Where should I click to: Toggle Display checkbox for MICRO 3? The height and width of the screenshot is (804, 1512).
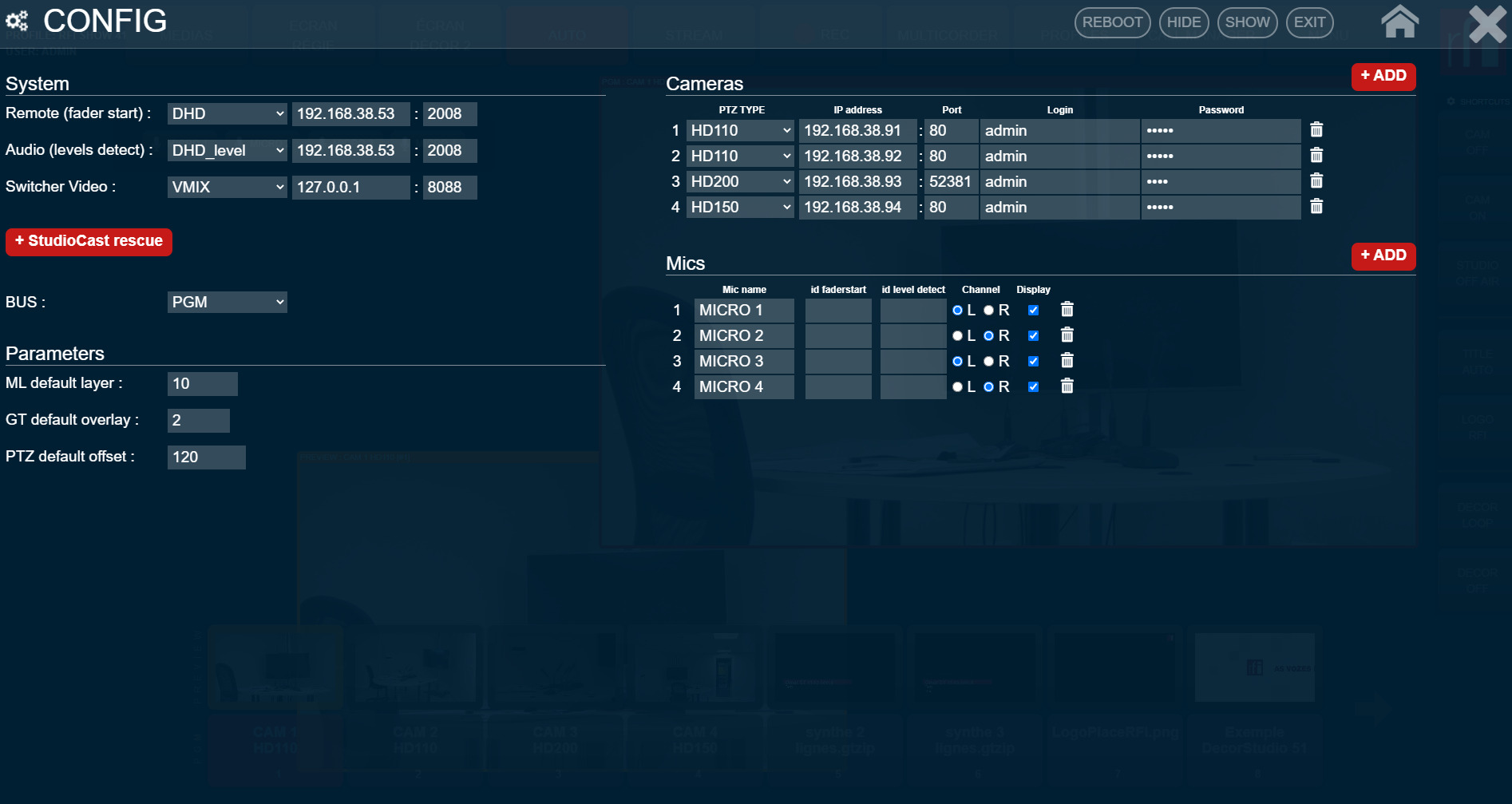coord(1033,361)
